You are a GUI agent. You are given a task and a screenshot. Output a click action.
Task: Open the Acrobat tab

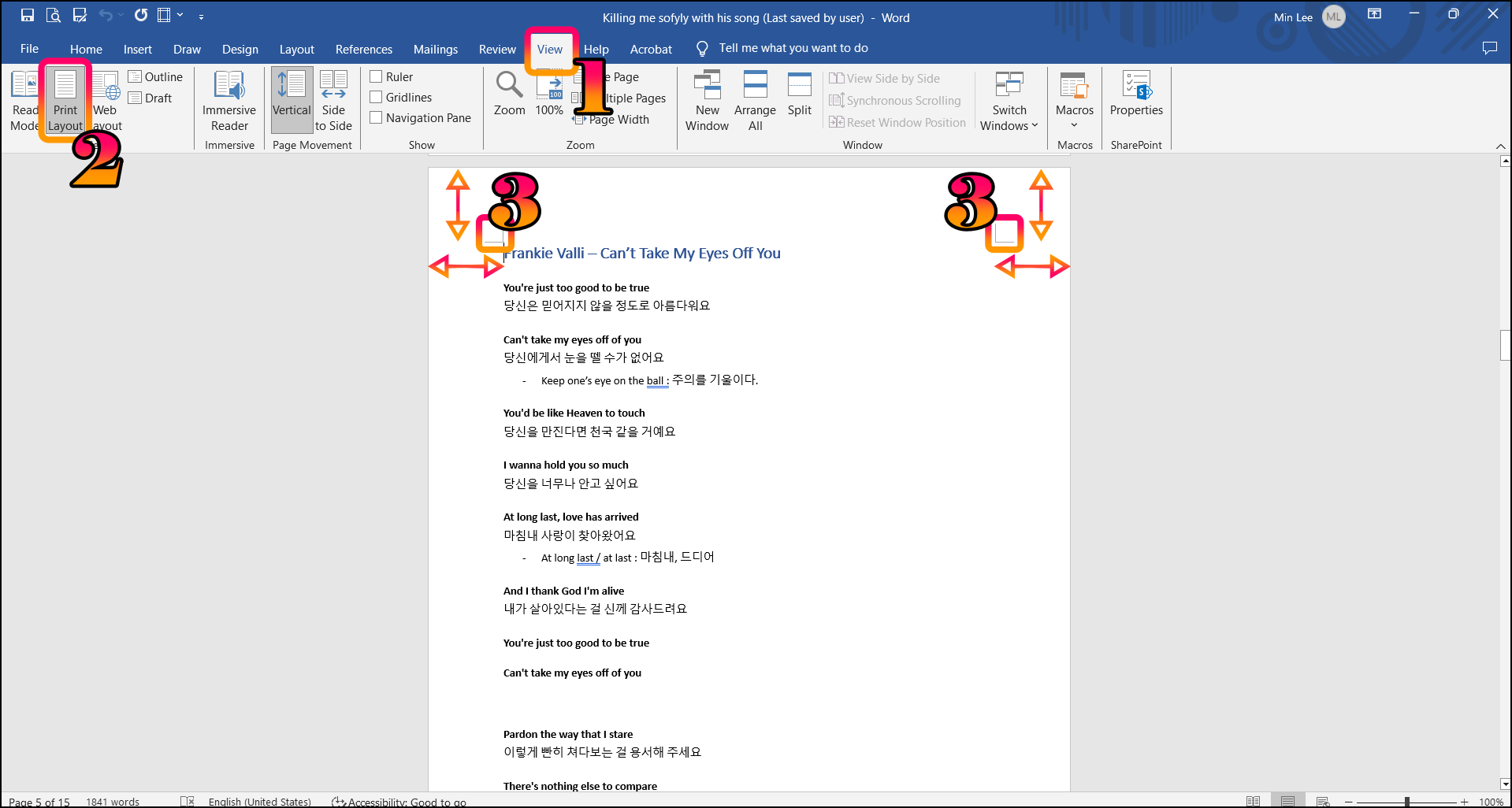pyautogui.click(x=651, y=49)
